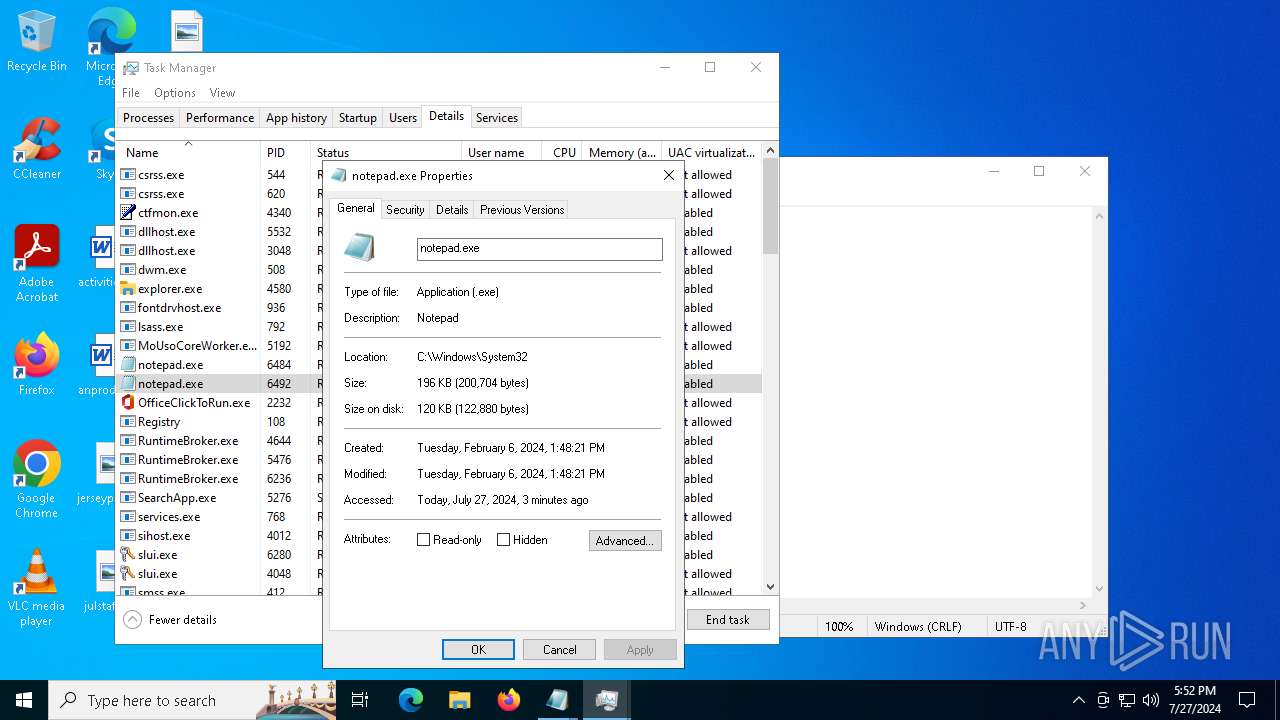Switch to Notepad taskbar button

click(557, 700)
